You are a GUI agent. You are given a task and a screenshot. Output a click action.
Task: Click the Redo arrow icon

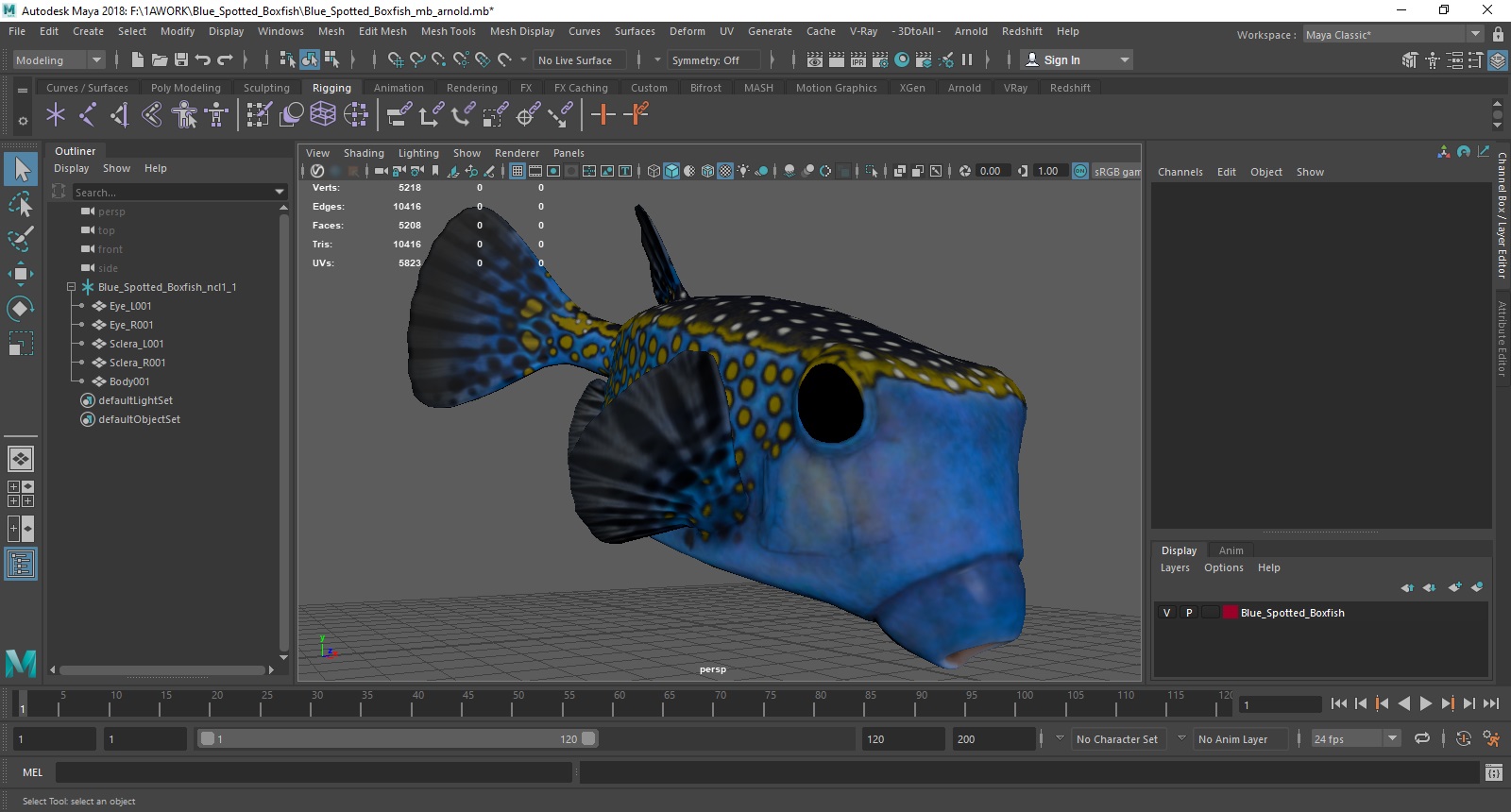pos(225,59)
